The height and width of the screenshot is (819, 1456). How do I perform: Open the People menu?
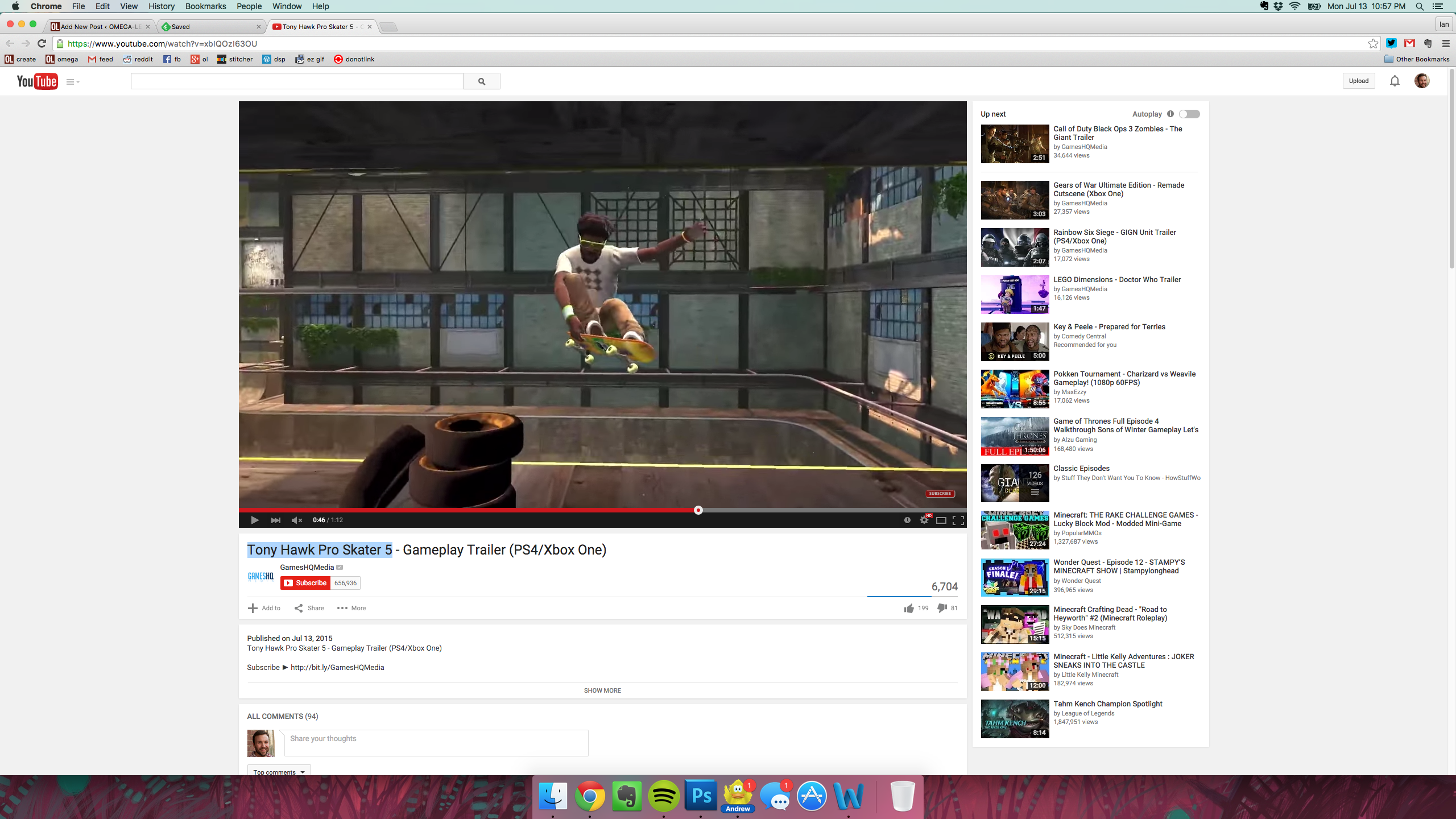[249, 6]
